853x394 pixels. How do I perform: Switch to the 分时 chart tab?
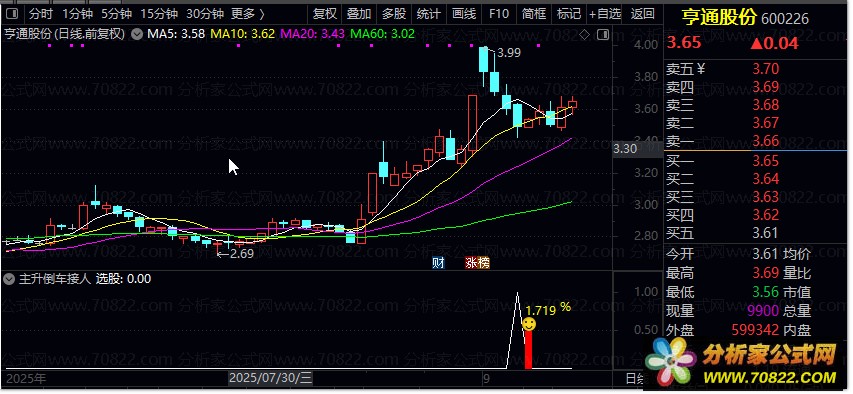pos(41,14)
